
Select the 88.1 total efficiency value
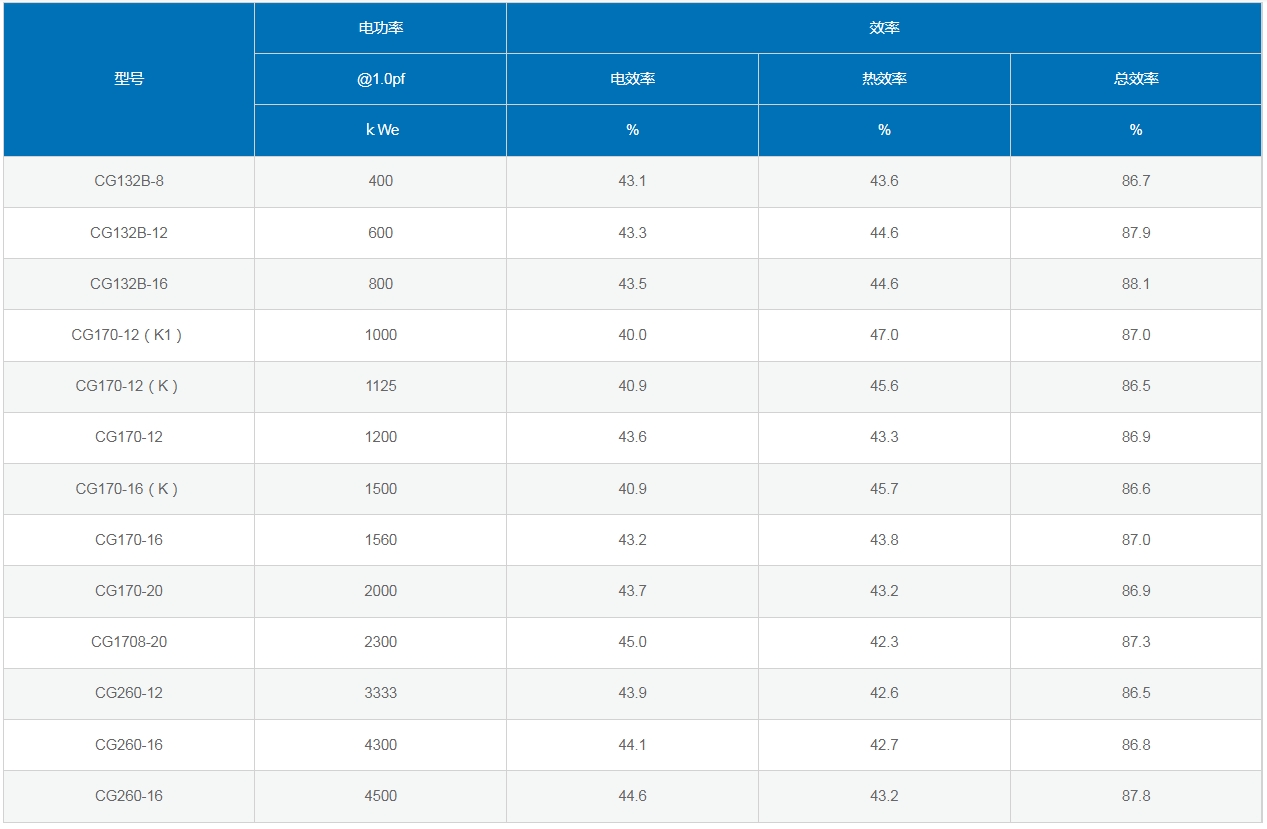(1136, 284)
